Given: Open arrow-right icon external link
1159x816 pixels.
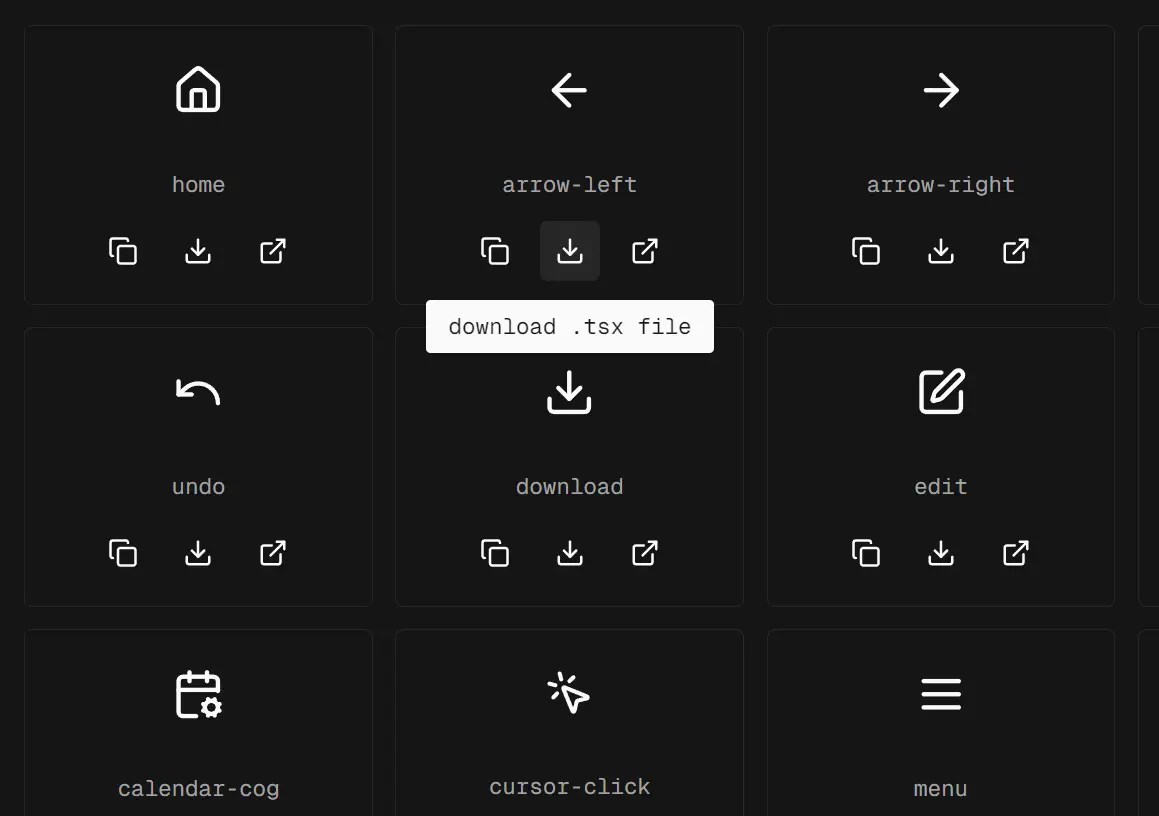Looking at the screenshot, I should click(1016, 251).
